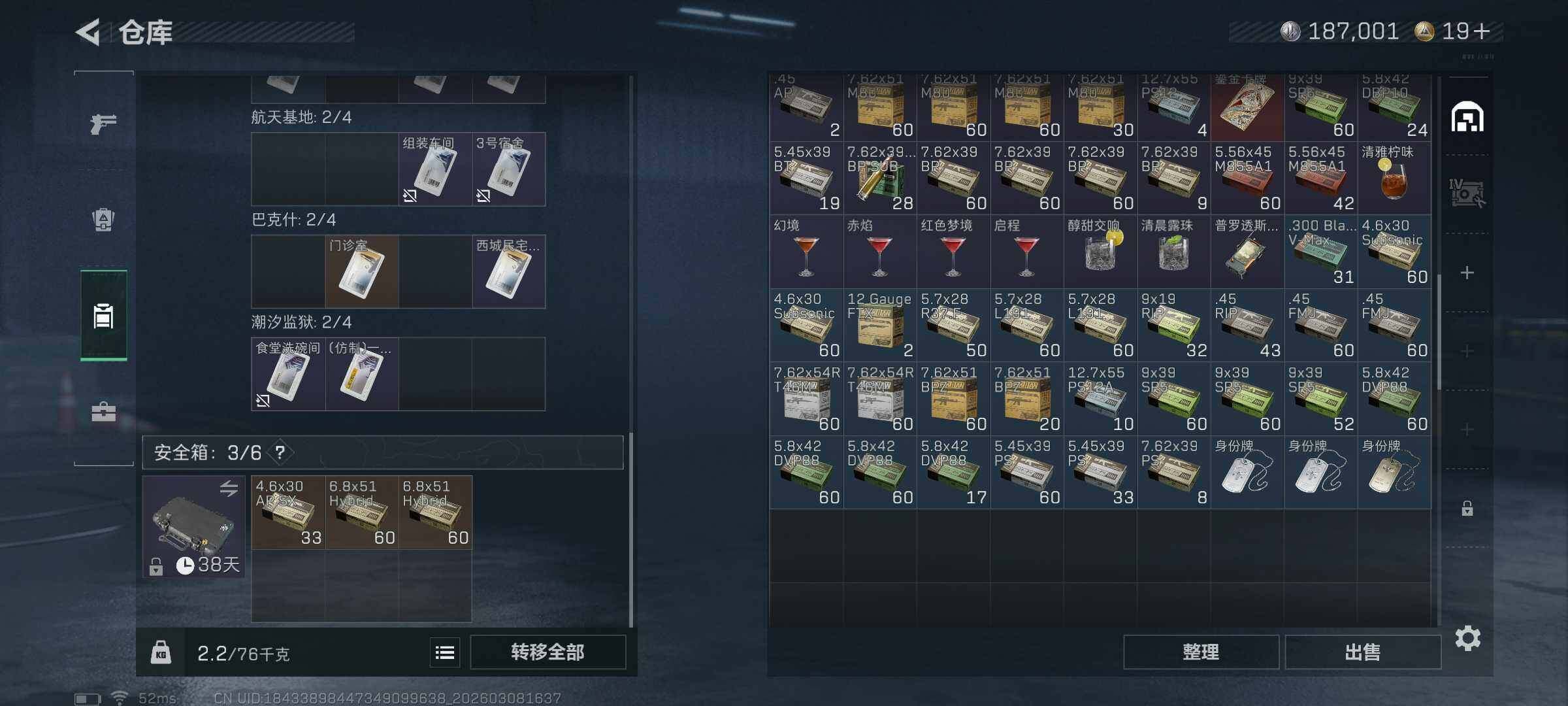Image resolution: width=1568 pixels, height=706 pixels.
Task: Click the safe box help question mark
Action: pos(280,452)
